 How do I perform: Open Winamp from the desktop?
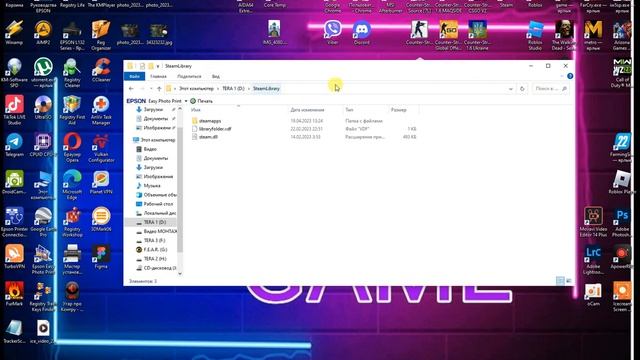tap(14, 33)
